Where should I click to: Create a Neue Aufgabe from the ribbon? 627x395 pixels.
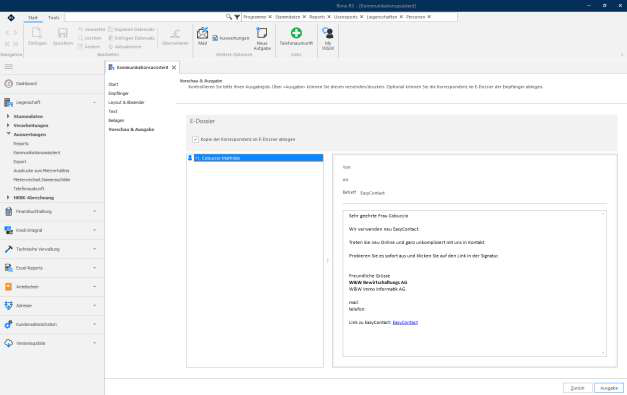262,38
